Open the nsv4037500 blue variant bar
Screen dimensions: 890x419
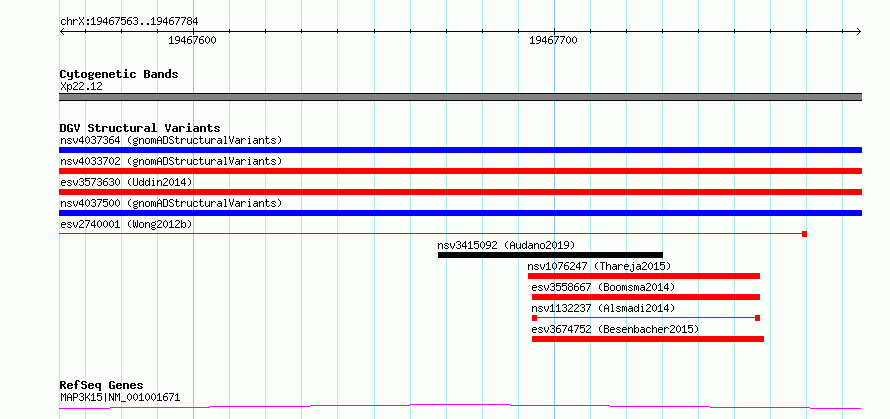[x=460, y=213]
